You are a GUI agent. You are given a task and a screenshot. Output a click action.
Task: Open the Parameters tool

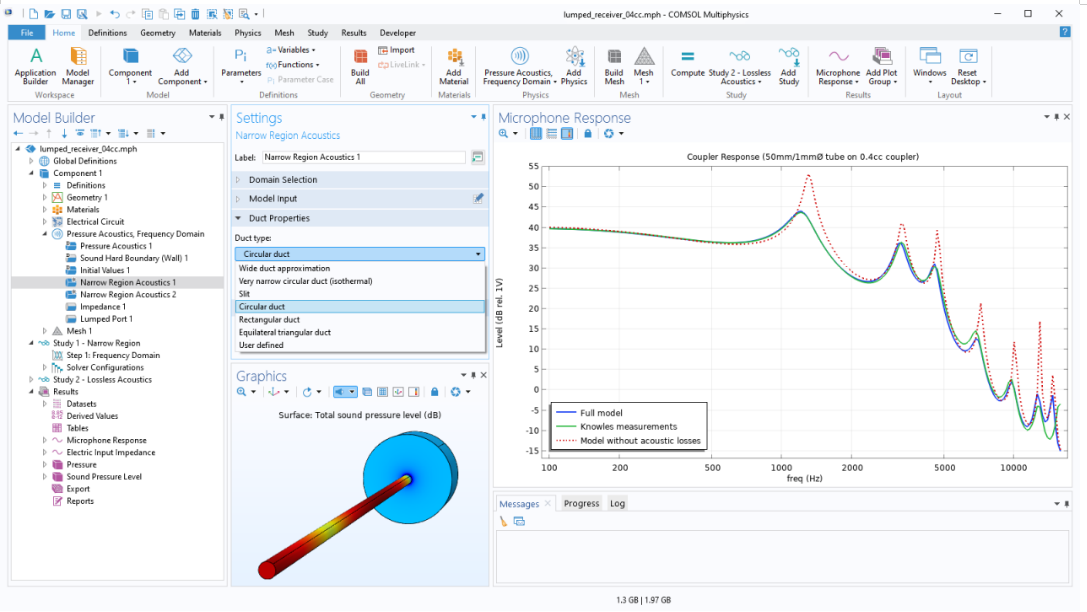[x=241, y=66]
